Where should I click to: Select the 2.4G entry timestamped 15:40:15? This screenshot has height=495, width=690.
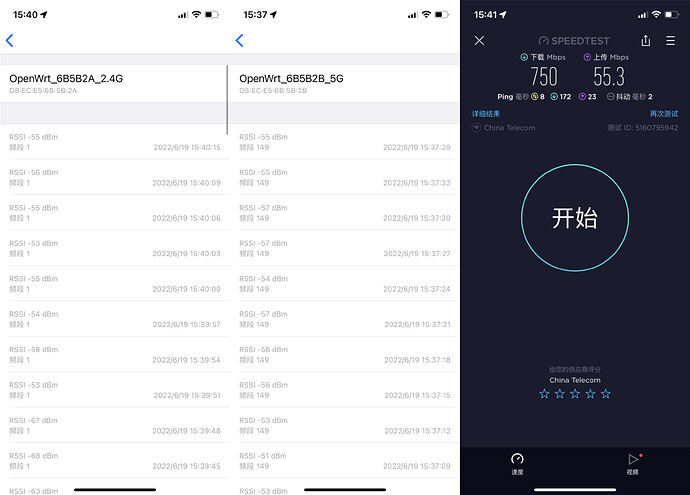coord(115,142)
